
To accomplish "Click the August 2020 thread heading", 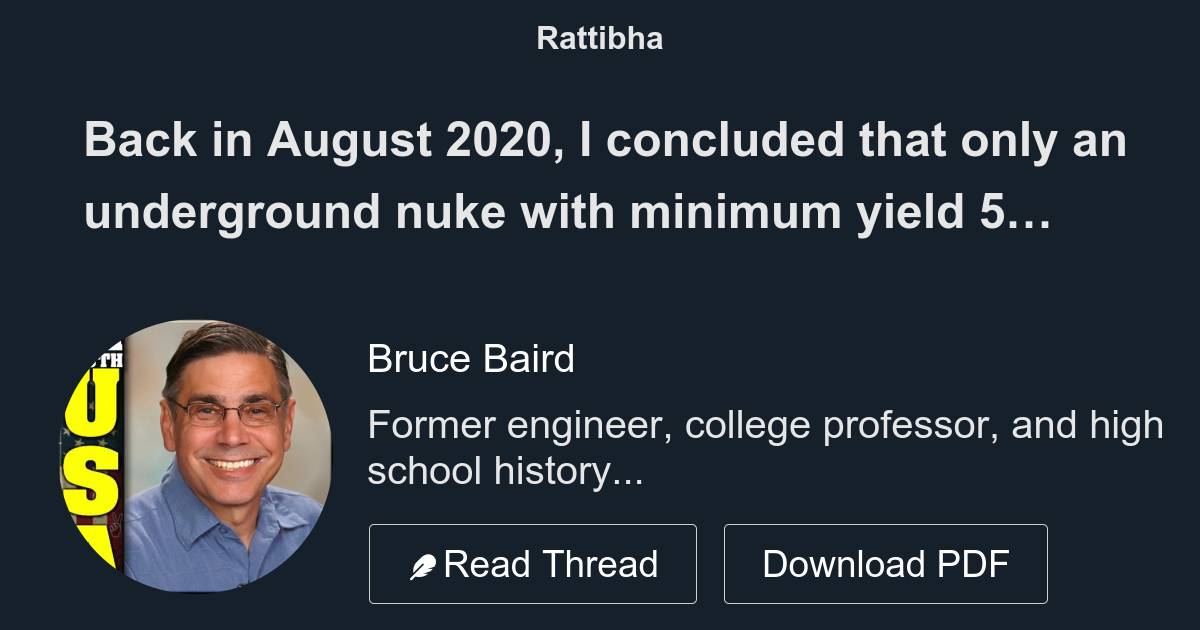I will click(600, 140).
